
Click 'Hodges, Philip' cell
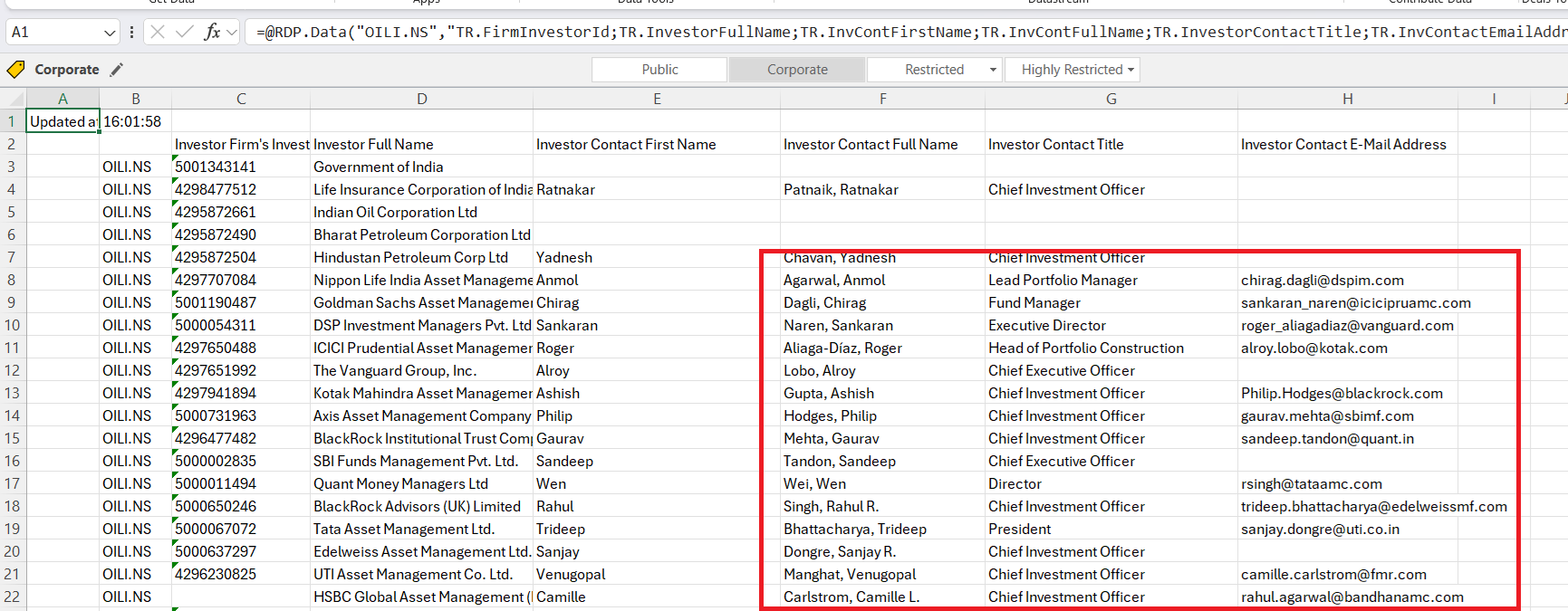point(883,415)
